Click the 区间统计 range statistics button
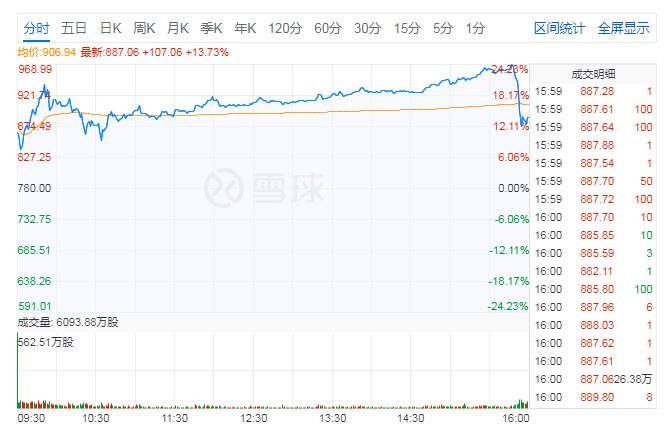671x438 pixels. tap(559, 28)
